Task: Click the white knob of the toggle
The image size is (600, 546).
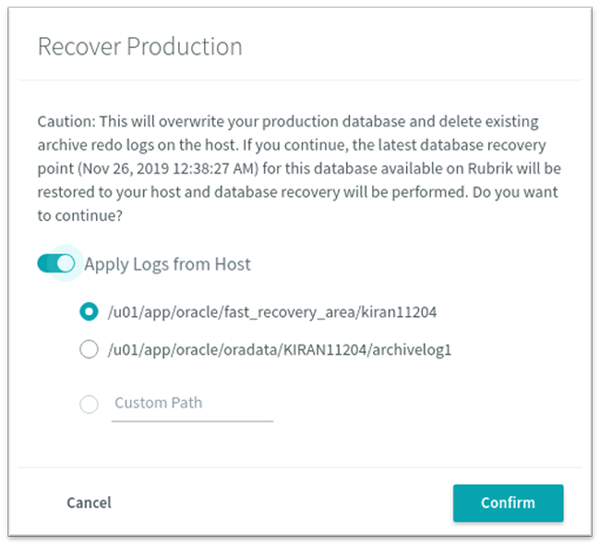Action: point(66,264)
